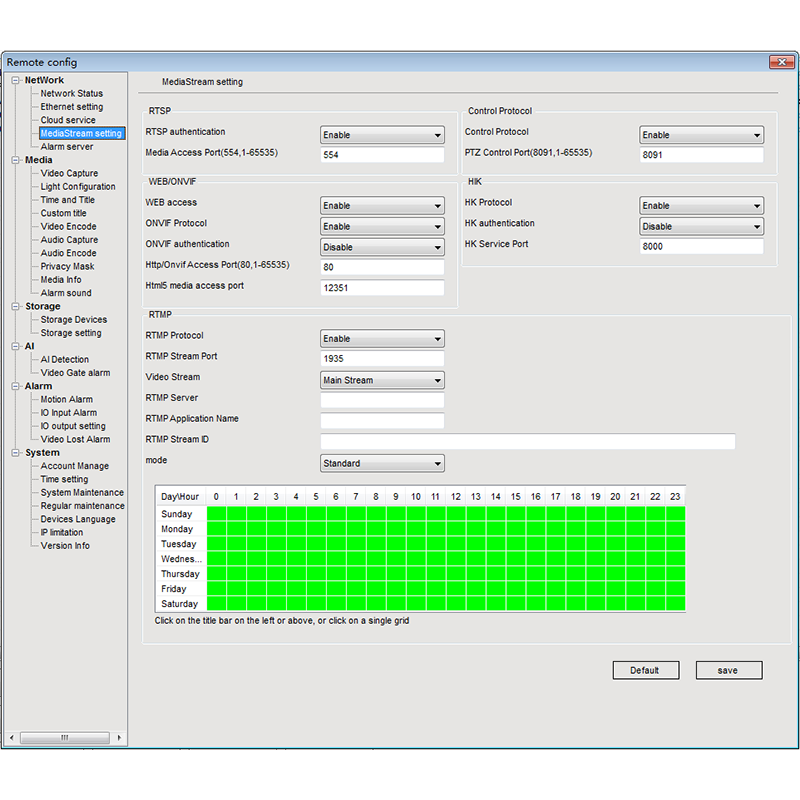Click the Default button
The height and width of the screenshot is (800, 800).
coord(646,670)
